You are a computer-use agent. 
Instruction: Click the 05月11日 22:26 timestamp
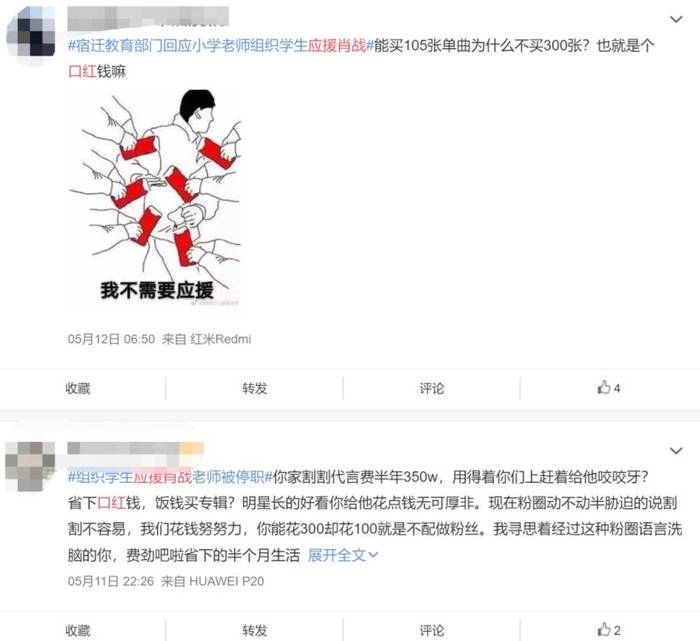[x=111, y=581]
